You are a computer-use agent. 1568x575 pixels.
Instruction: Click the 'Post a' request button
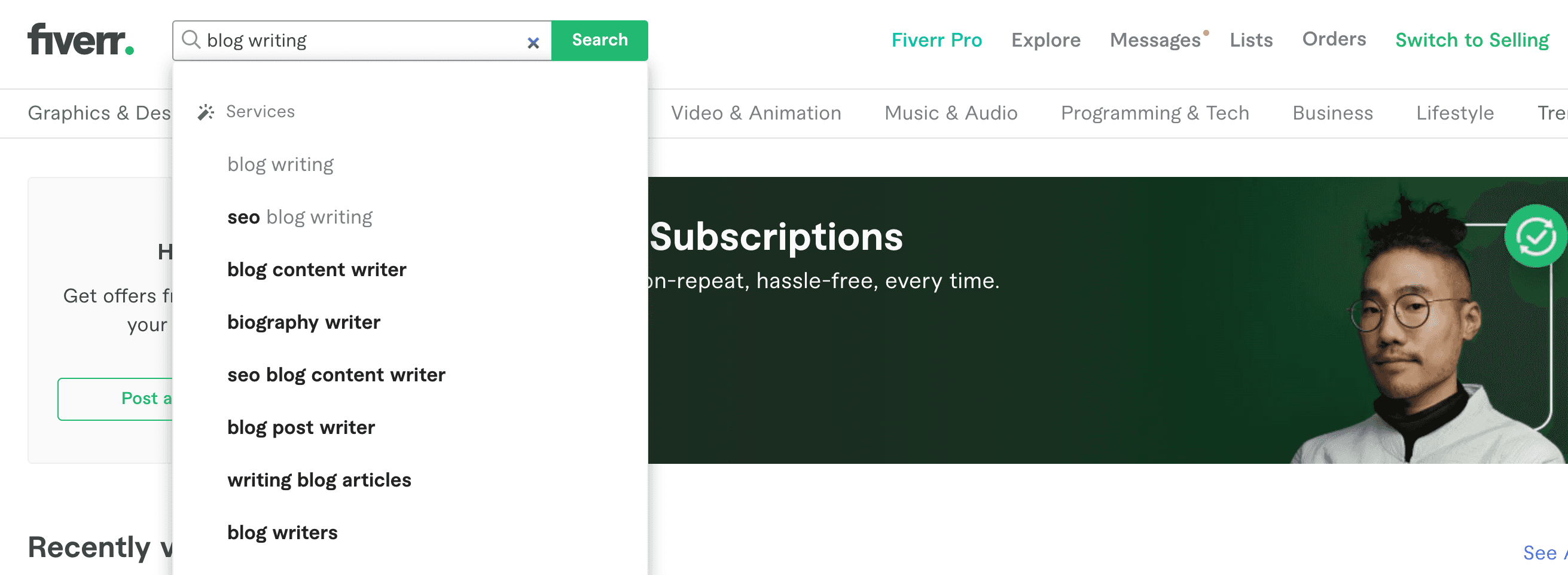(115, 399)
